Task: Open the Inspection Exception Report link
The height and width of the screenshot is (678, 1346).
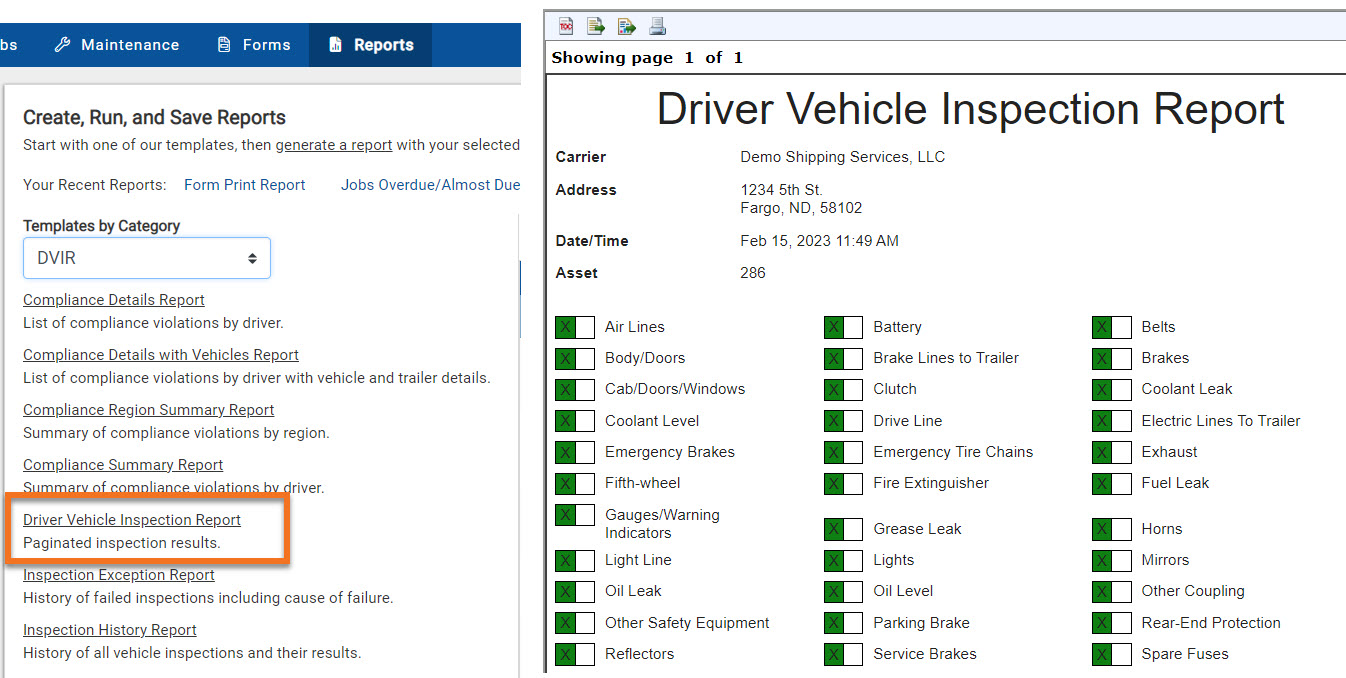Action: 119,575
